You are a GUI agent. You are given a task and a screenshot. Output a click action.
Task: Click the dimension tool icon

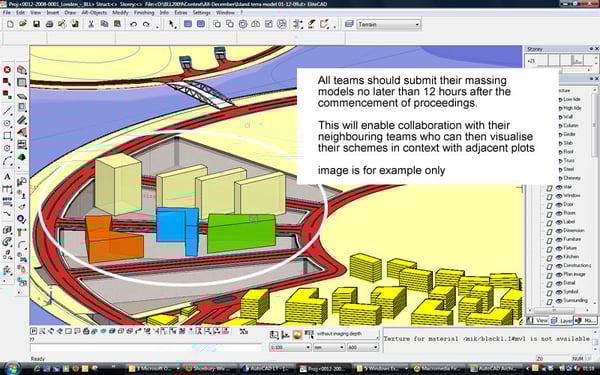7,189
